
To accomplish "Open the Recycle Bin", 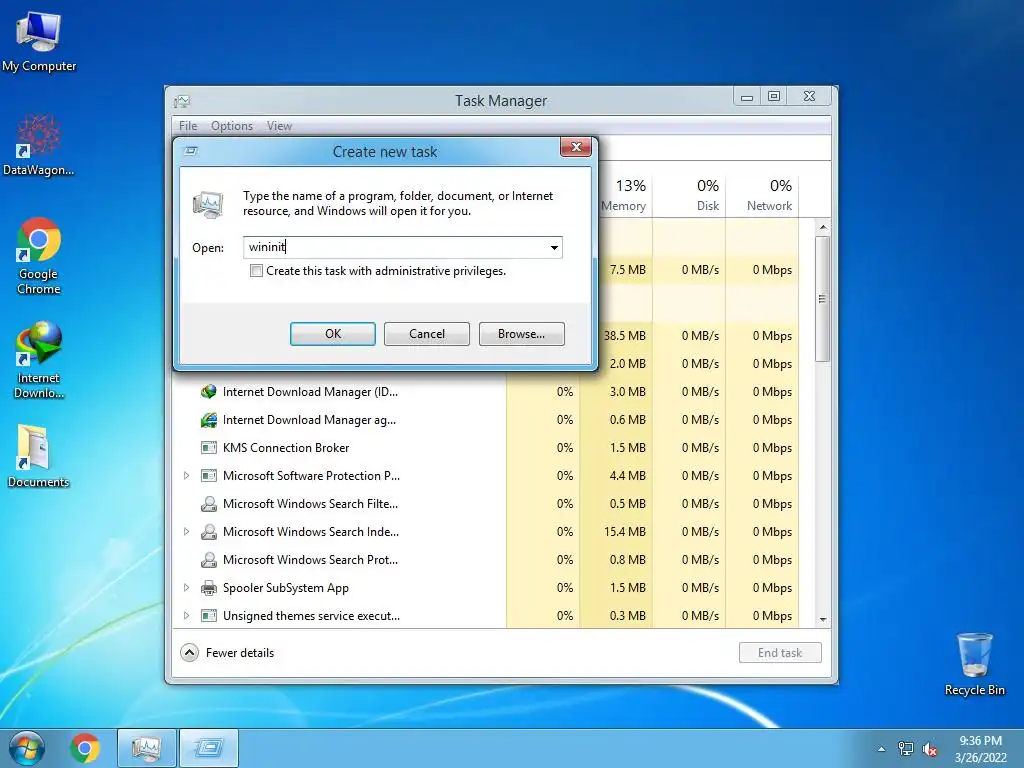I will click(x=974, y=664).
